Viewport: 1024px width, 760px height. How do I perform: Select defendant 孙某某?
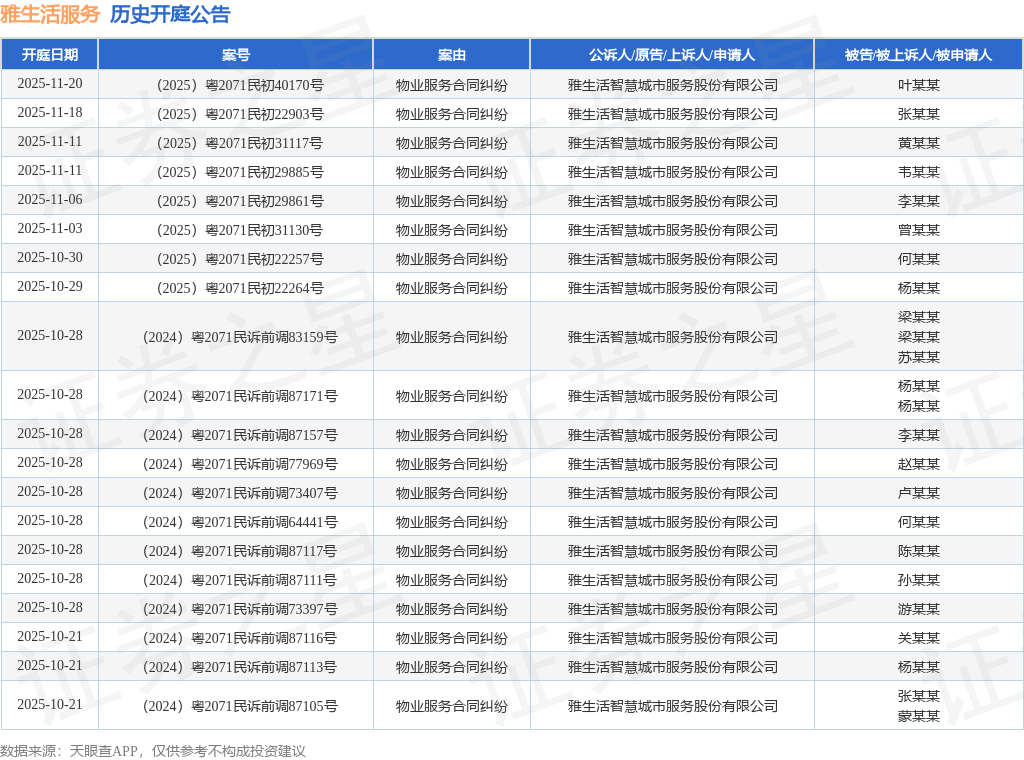pos(918,580)
